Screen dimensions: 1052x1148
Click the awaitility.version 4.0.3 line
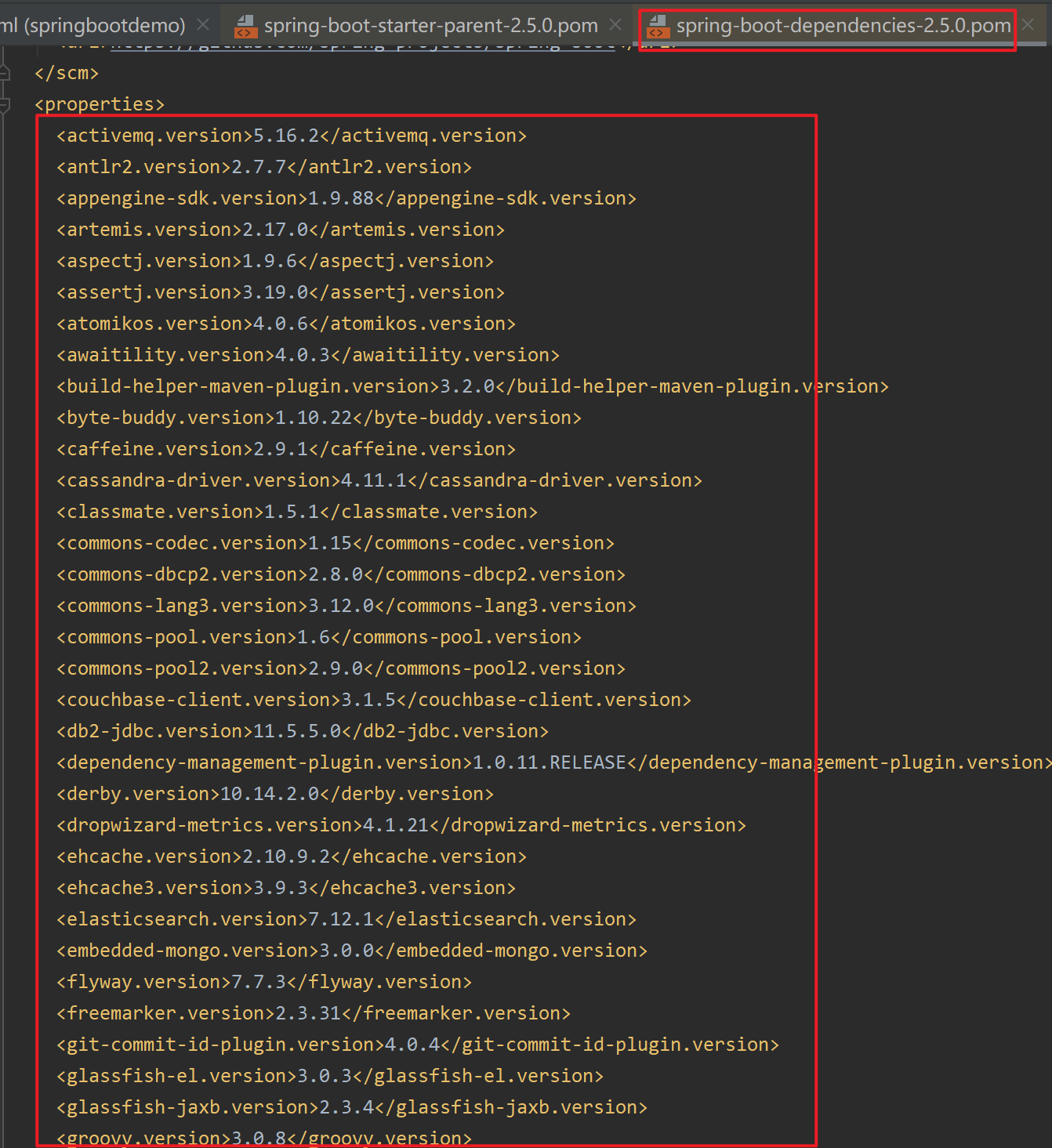(x=308, y=355)
